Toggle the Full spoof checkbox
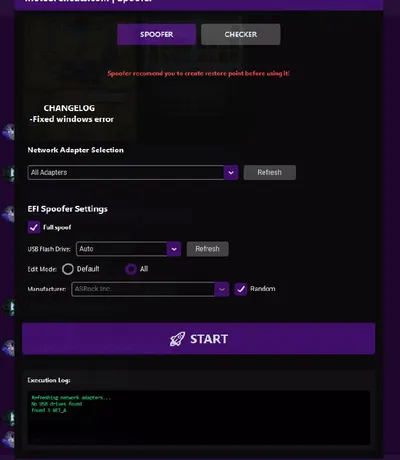This screenshot has width=400, height=460. [x=34, y=228]
